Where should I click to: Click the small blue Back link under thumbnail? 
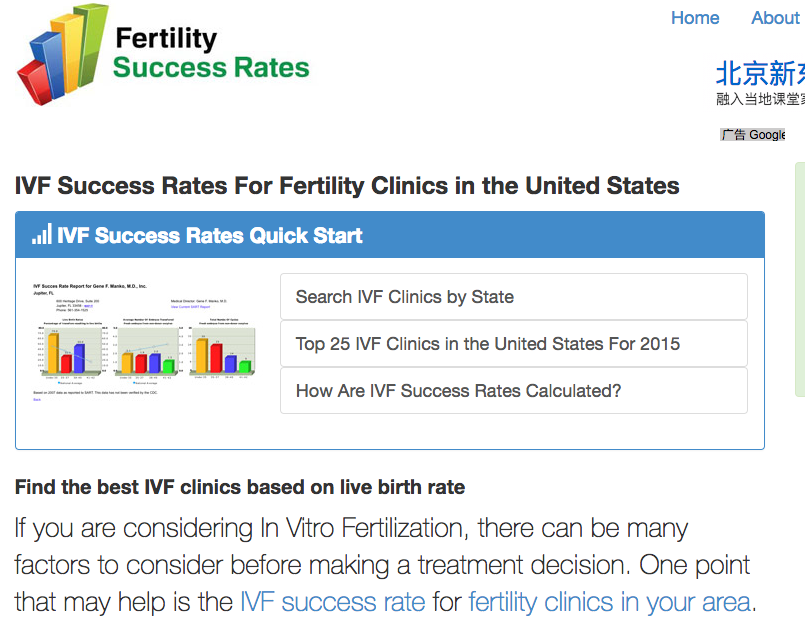[x=37, y=399]
